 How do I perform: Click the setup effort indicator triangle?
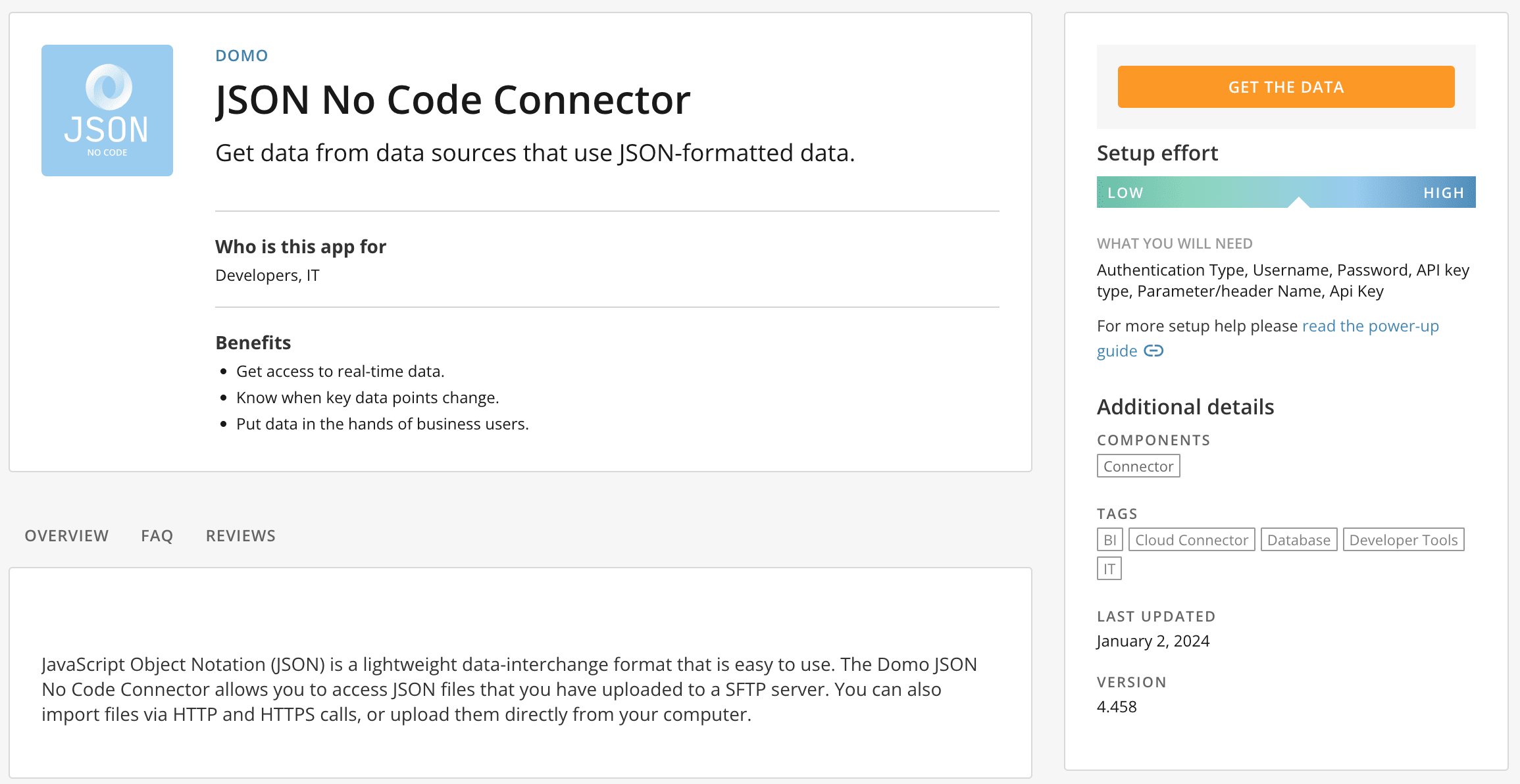click(1298, 202)
